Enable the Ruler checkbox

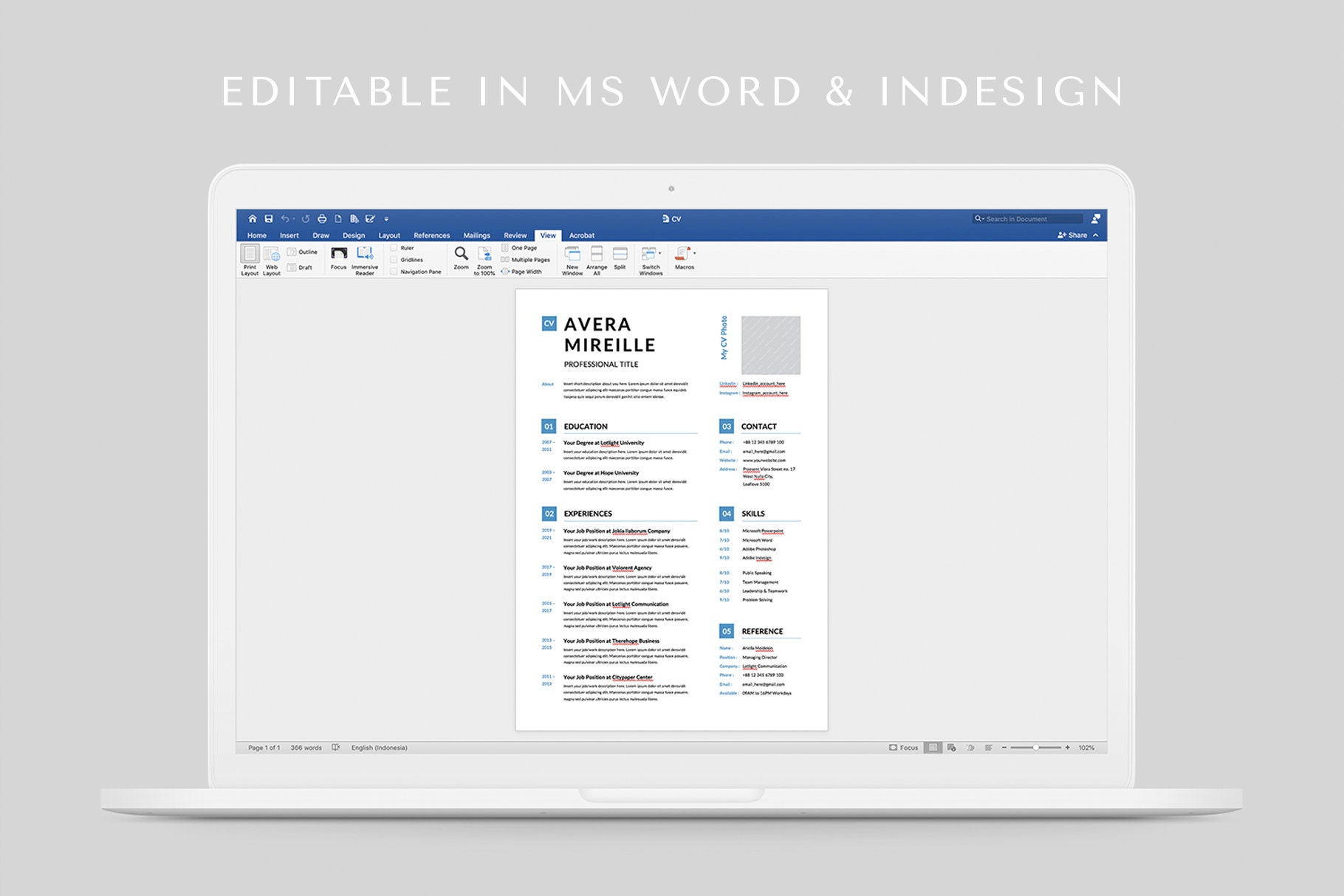coord(393,247)
